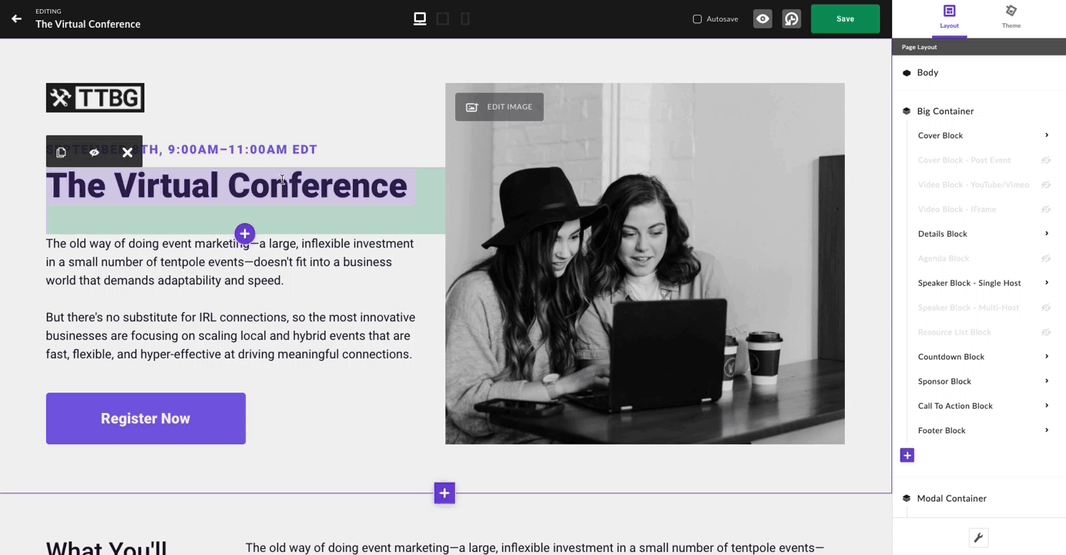Hide the selected heading element
Image resolution: width=1066 pixels, height=555 pixels.
(94, 152)
